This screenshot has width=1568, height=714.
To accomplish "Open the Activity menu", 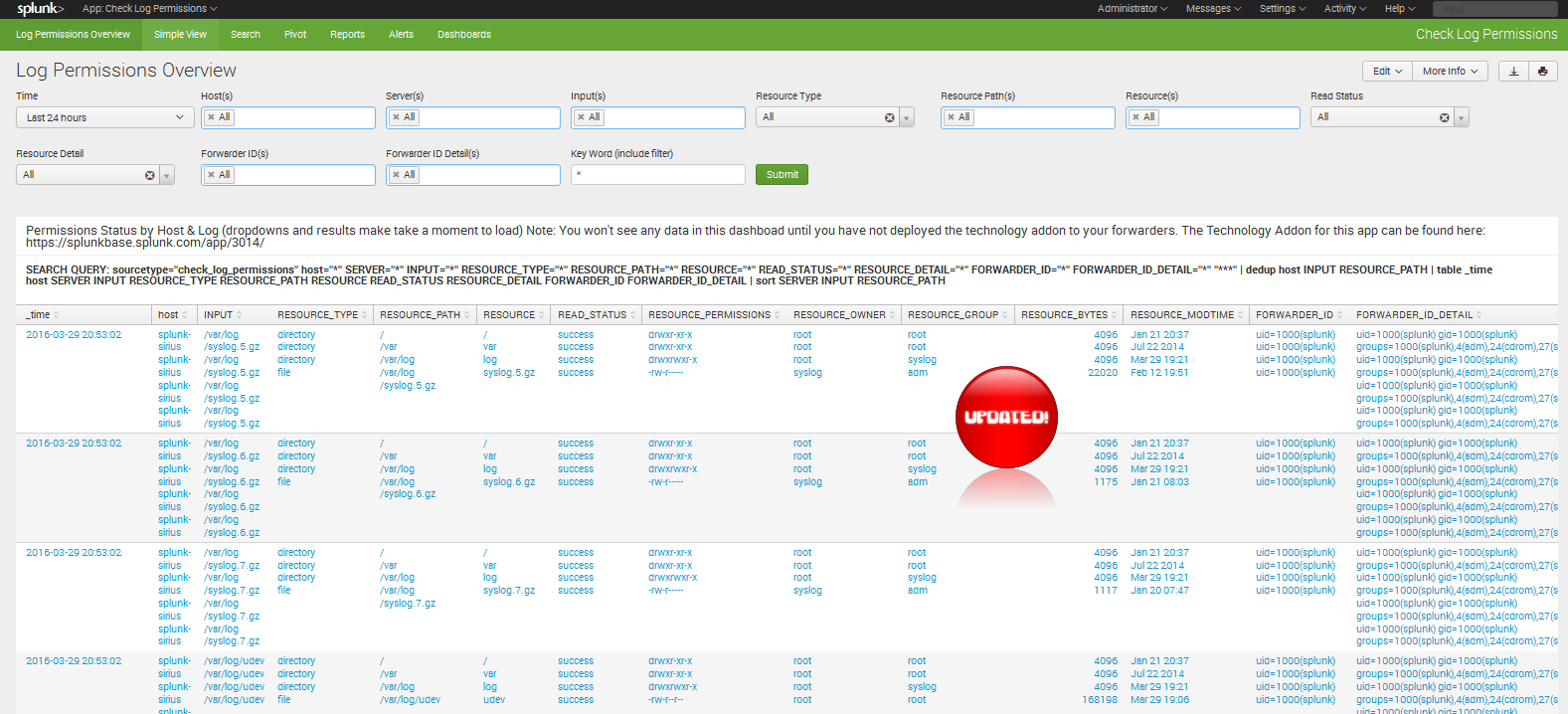I will [x=1345, y=9].
